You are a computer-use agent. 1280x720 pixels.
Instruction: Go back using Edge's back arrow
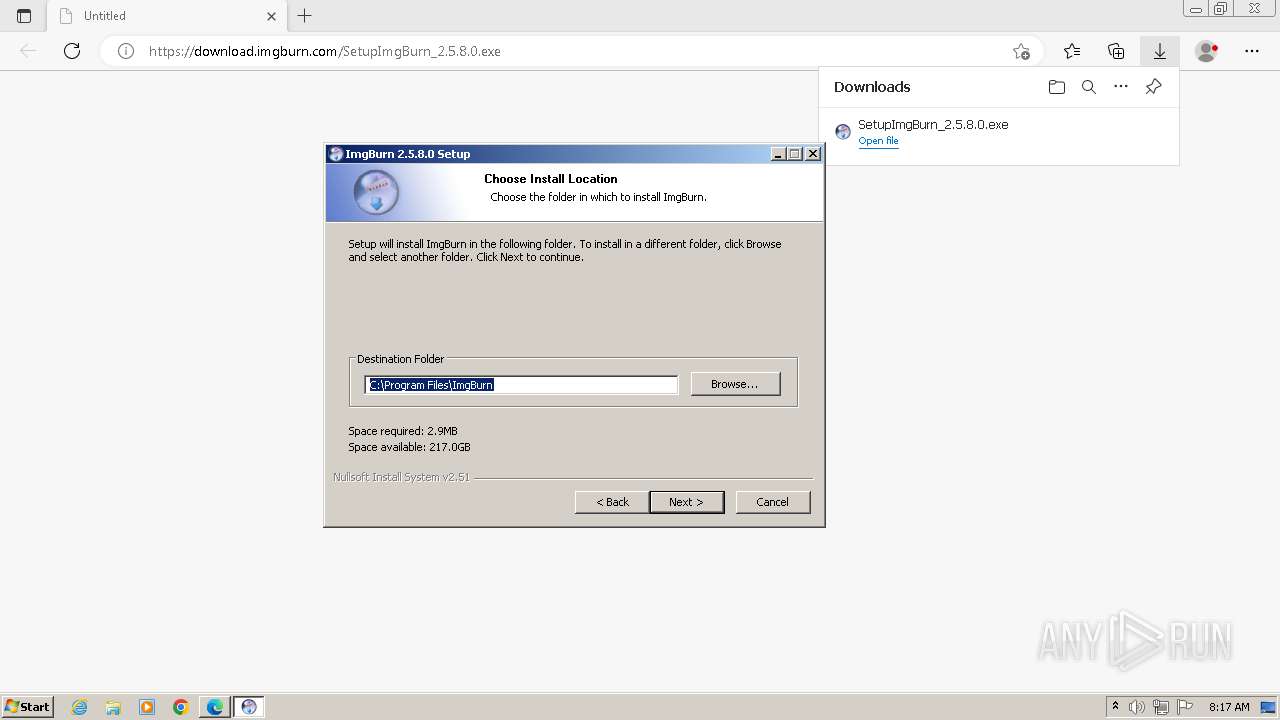click(x=28, y=51)
